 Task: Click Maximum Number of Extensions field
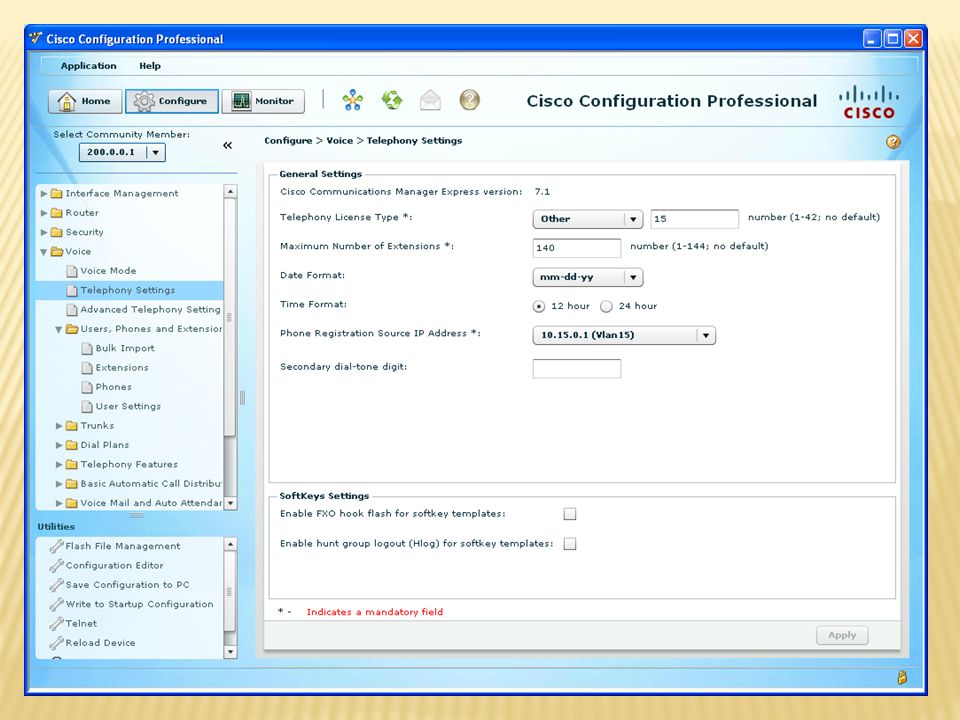click(x=577, y=248)
